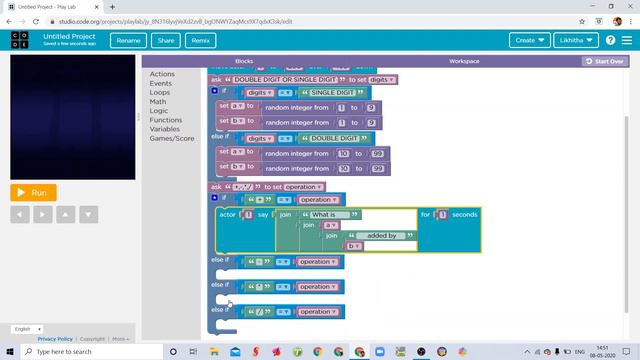Click the game preview canvas
The height and width of the screenshot is (360, 640).
click(73, 117)
